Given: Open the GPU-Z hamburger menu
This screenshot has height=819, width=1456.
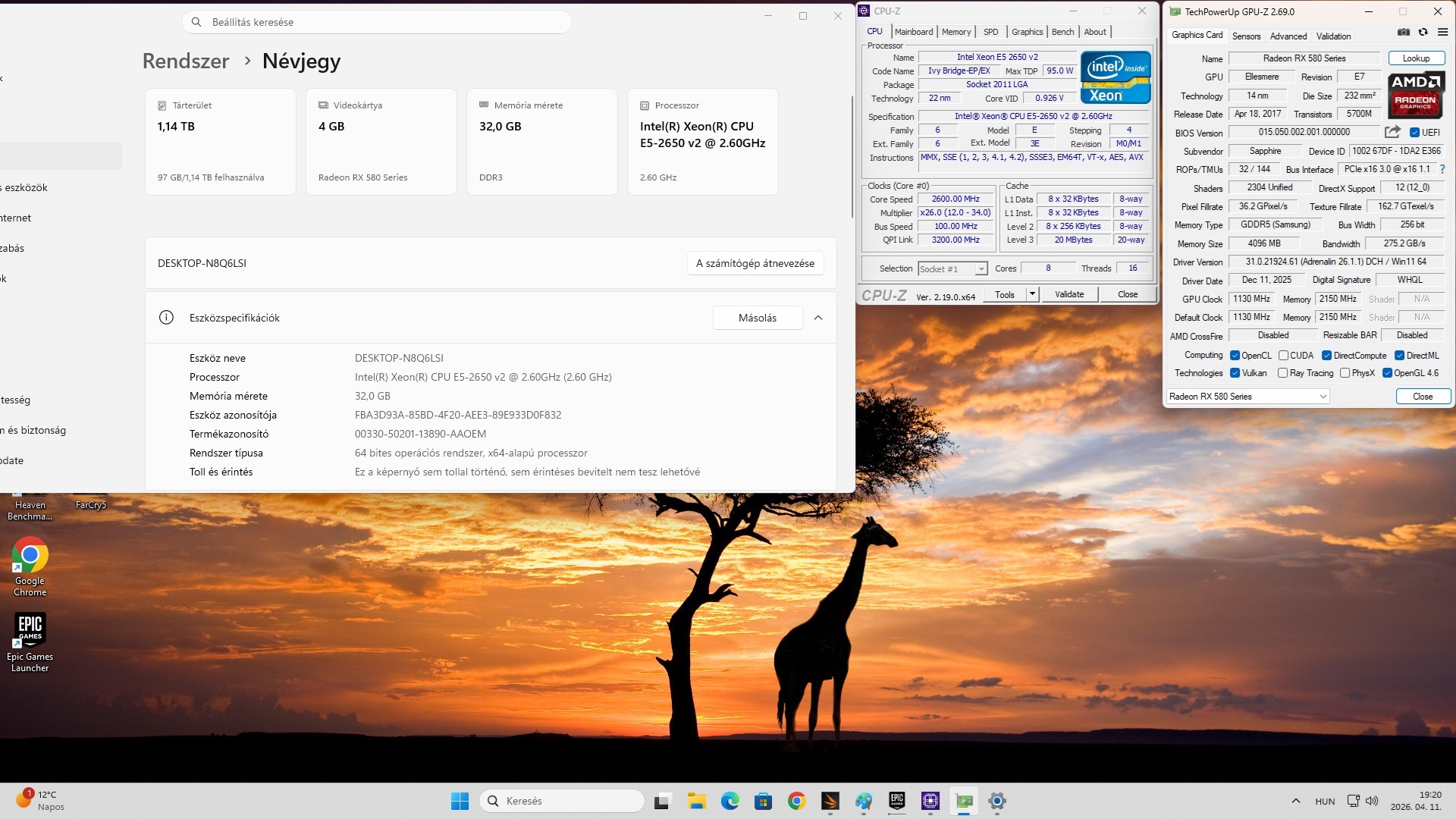Looking at the screenshot, I should click(x=1442, y=33).
